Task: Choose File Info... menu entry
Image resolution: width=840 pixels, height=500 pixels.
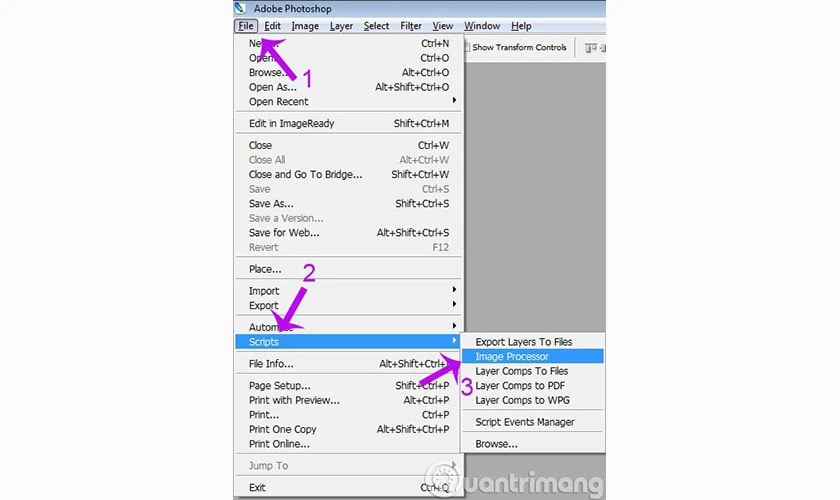Action: tap(348, 363)
